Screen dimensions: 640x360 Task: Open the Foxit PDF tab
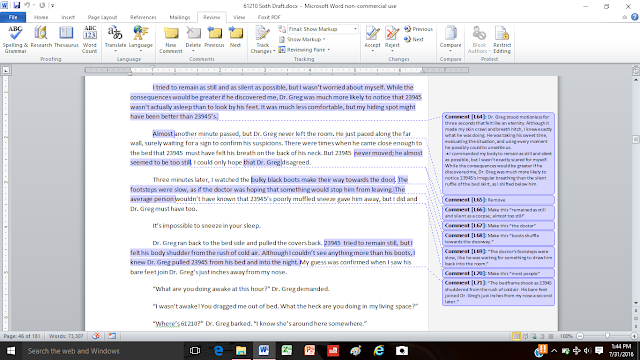(x=269, y=17)
